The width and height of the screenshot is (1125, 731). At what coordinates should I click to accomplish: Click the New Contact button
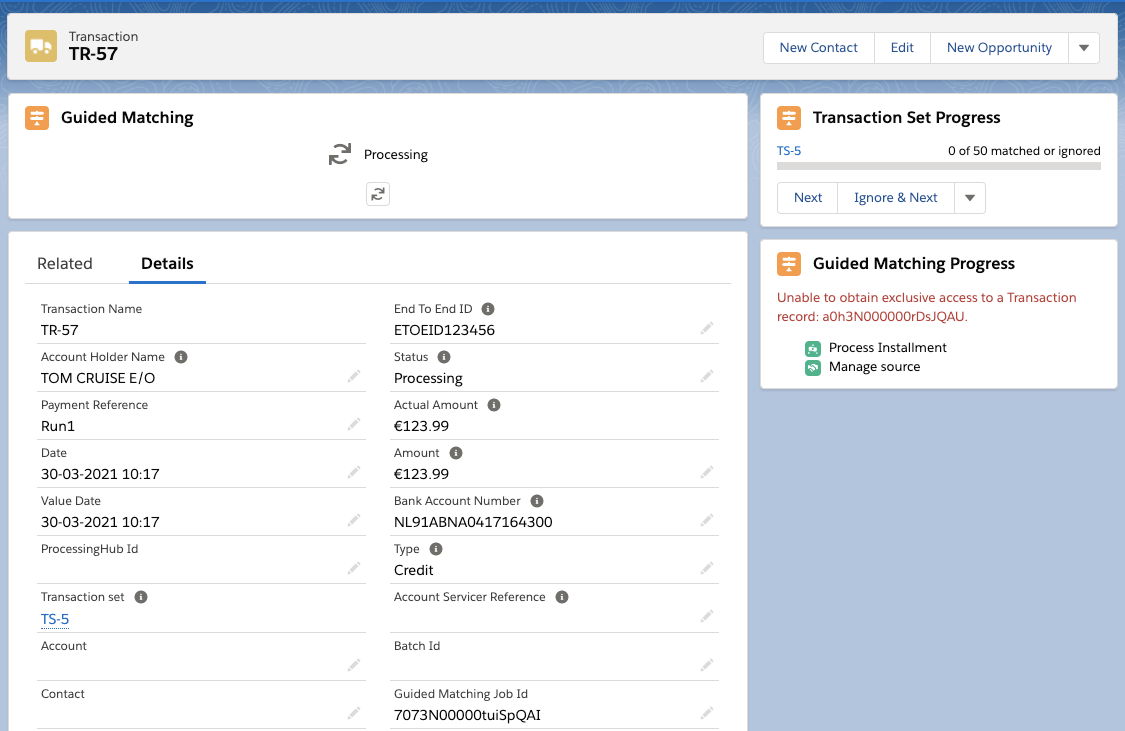point(818,48)
